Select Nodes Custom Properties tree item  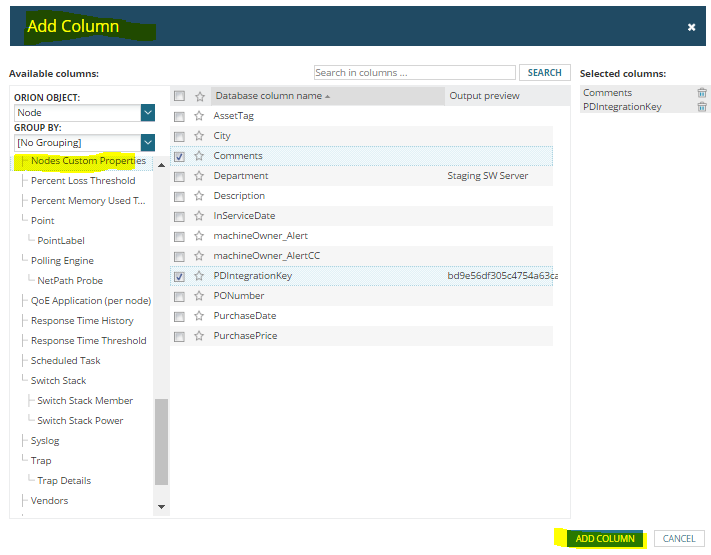coord(88,161)
